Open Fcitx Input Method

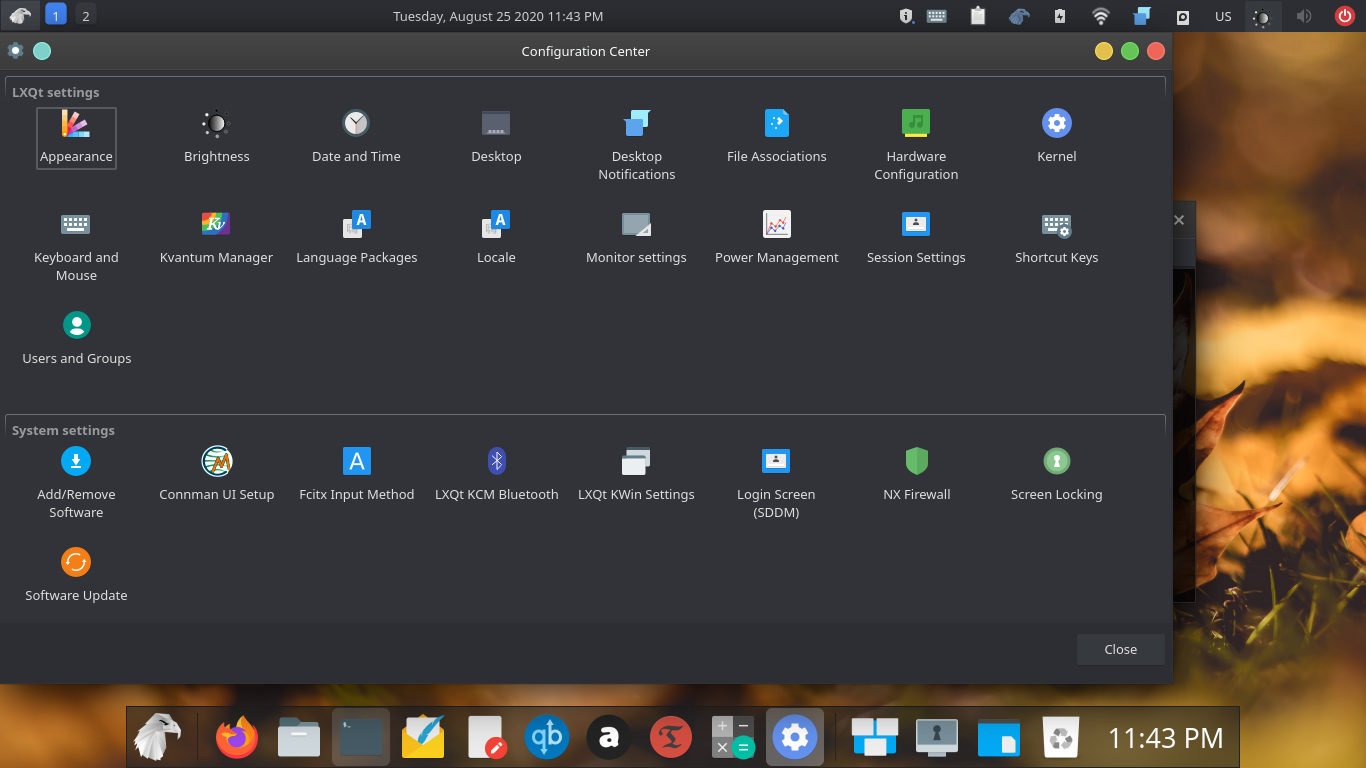click(x=357, y=476)
